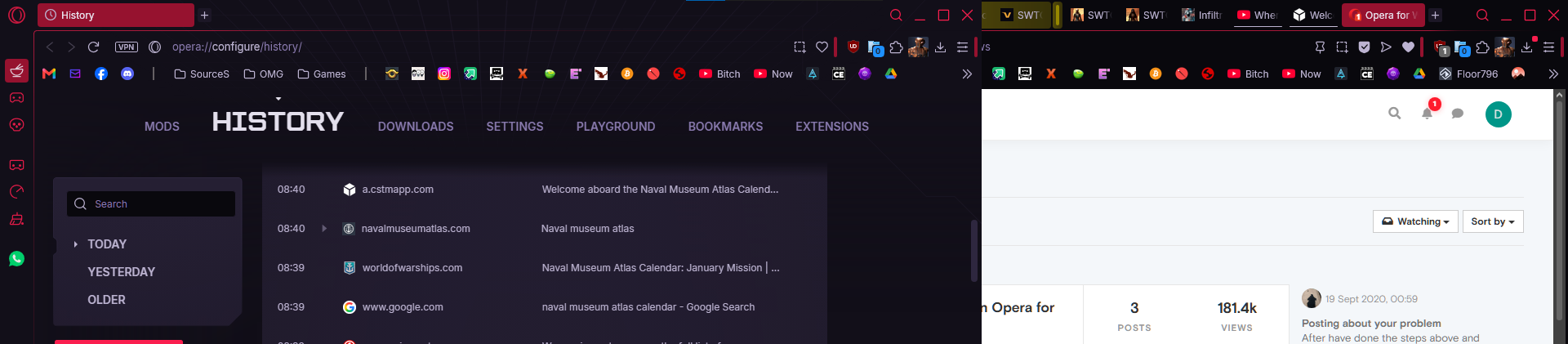Open the Instagram bookmark

click(444, 74)
